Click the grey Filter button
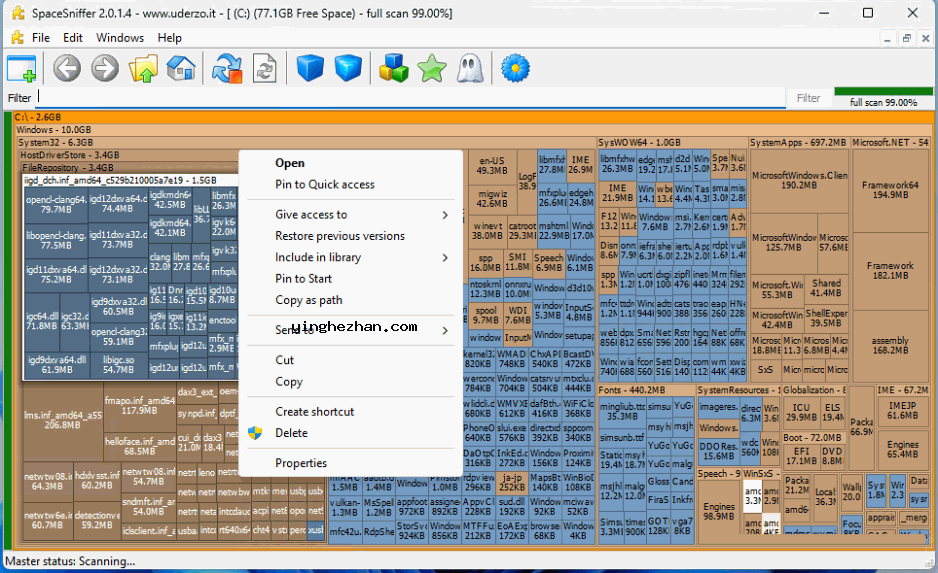The width and height of the screenshot is (938, 573). coord(808,98)
